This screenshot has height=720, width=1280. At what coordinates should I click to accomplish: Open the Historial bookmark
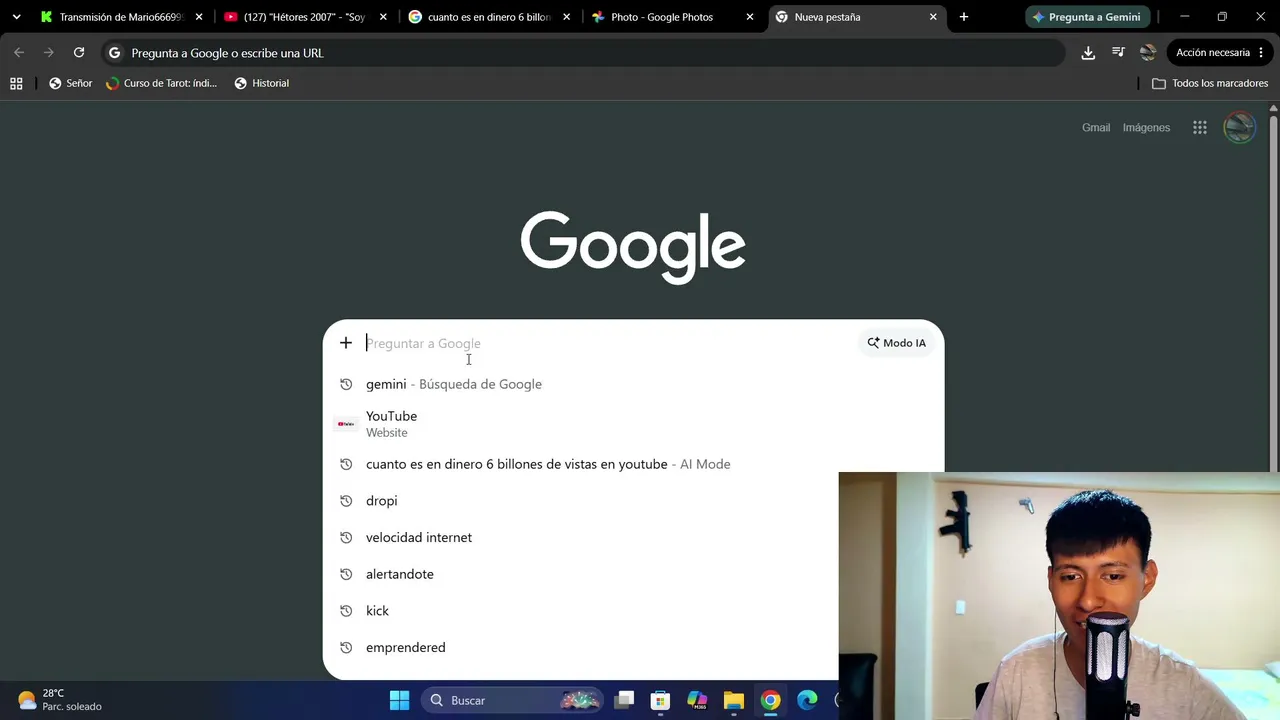(261, 83)
